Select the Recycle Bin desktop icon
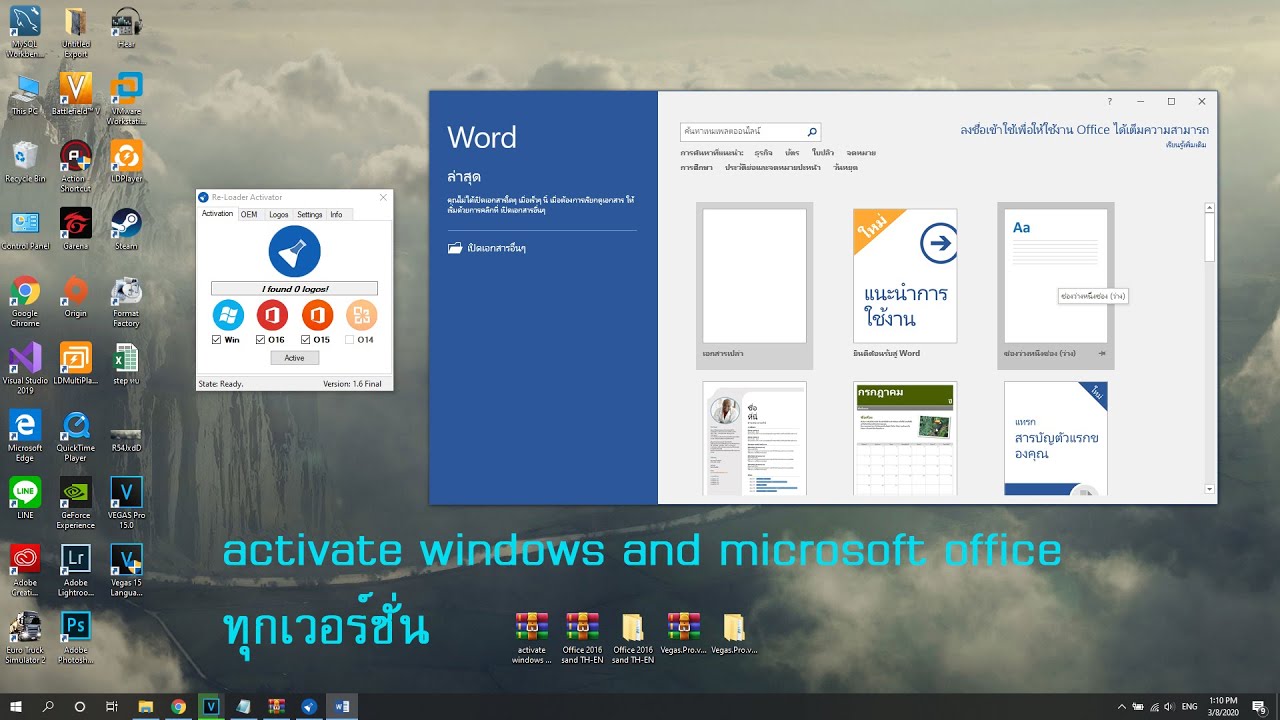This screenshot has width=1280, height=720. [25, 162]
